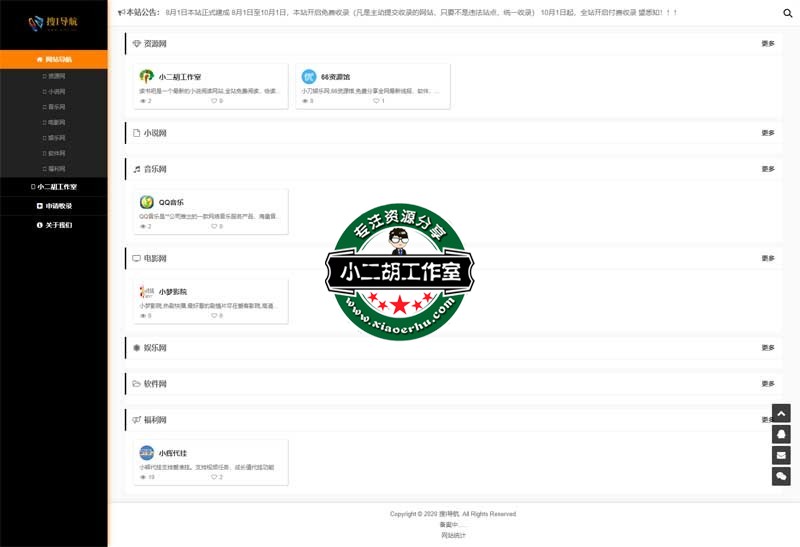Viewport: 800px width, 547px height.
Task: Go to 小说网 in the sidebar submenu
Action: point(55,91)
